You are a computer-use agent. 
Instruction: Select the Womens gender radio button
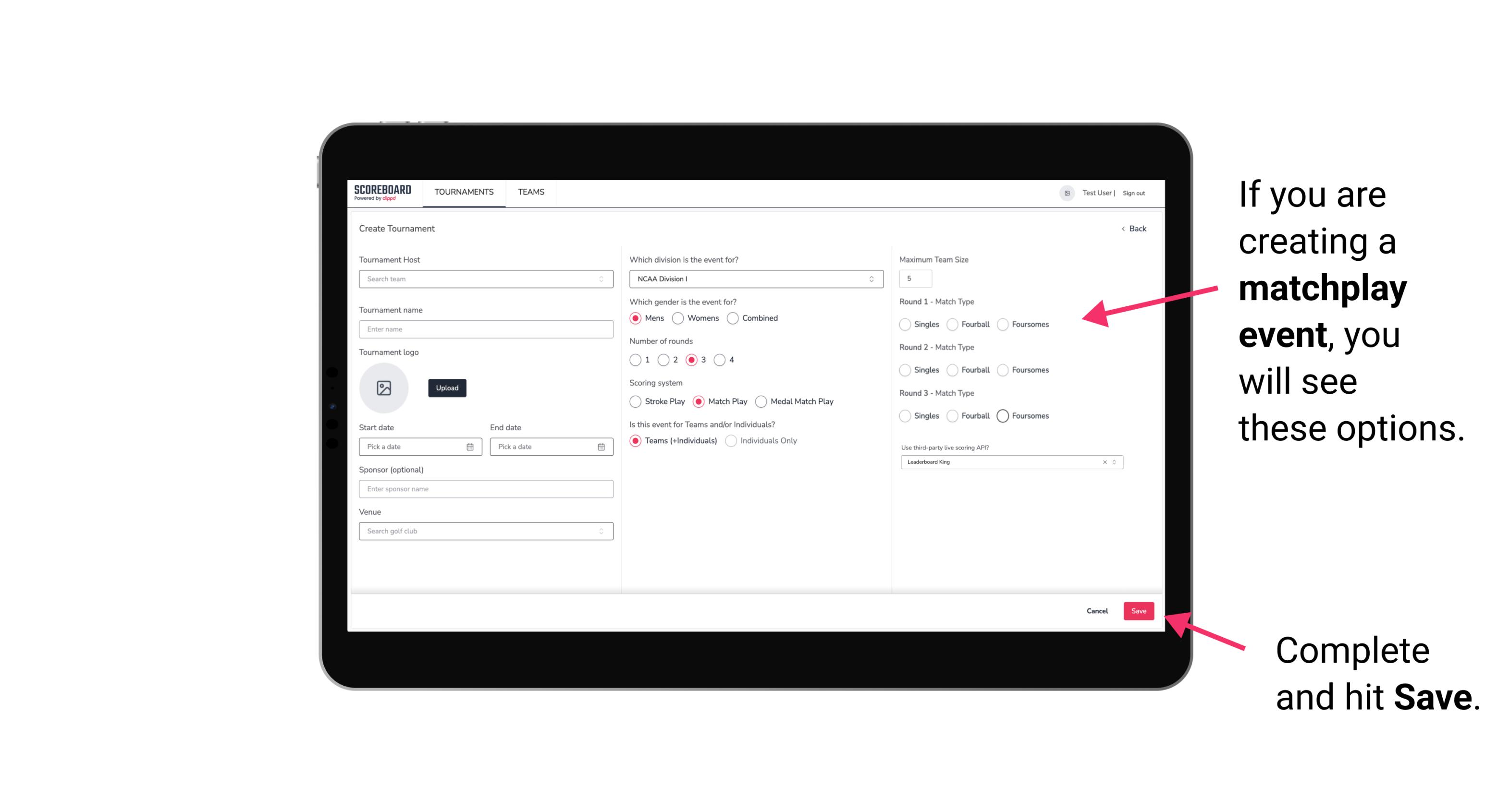678,318
